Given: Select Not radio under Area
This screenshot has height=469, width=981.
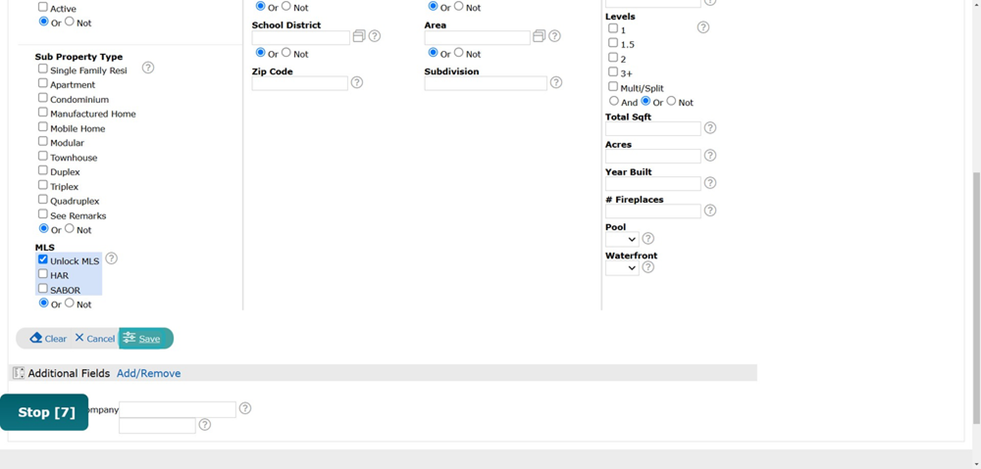Looking at the screenshot, I should tap(459, 53).
